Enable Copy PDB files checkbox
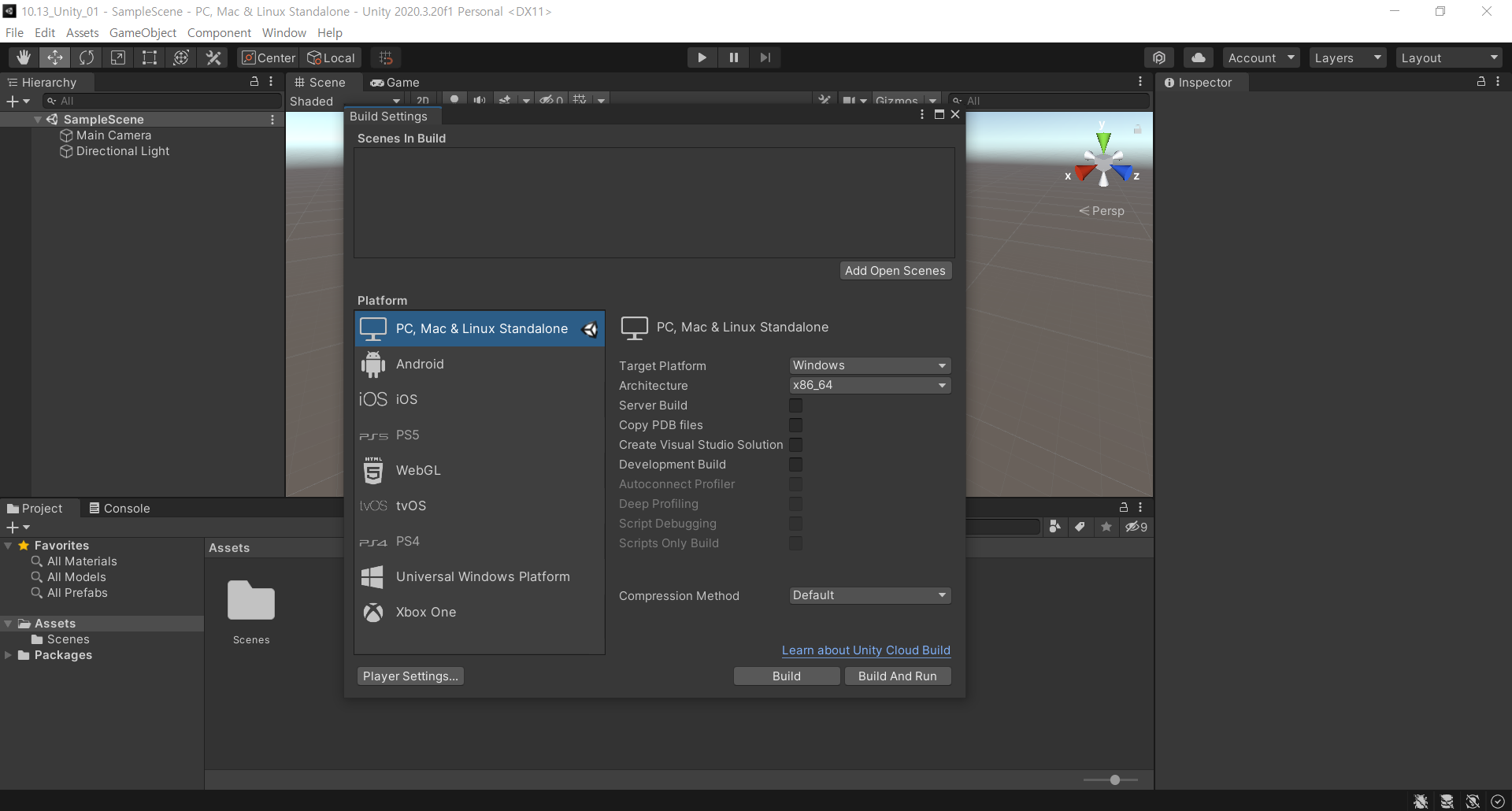Screen dimensions: 1512x811 click(795, 425)
